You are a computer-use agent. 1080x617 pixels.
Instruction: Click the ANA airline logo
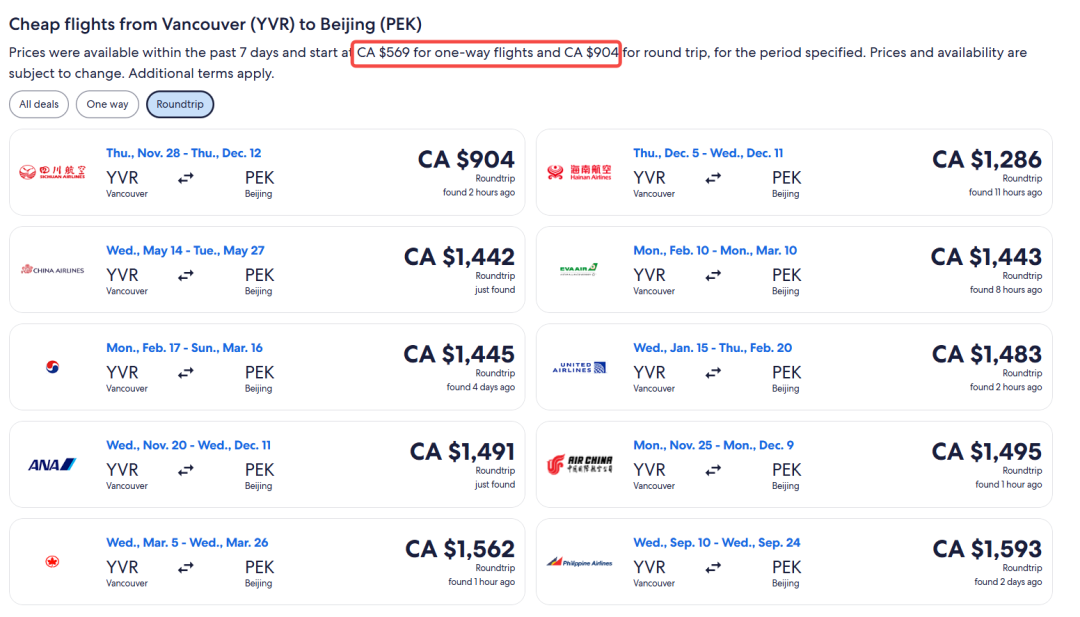(x=52, y=465)
